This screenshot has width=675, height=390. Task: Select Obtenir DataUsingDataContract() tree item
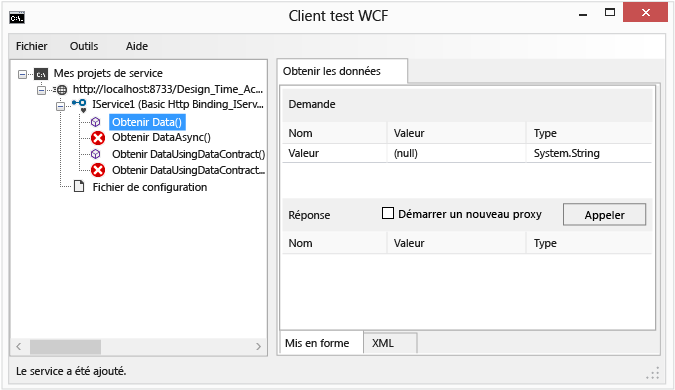189,154
